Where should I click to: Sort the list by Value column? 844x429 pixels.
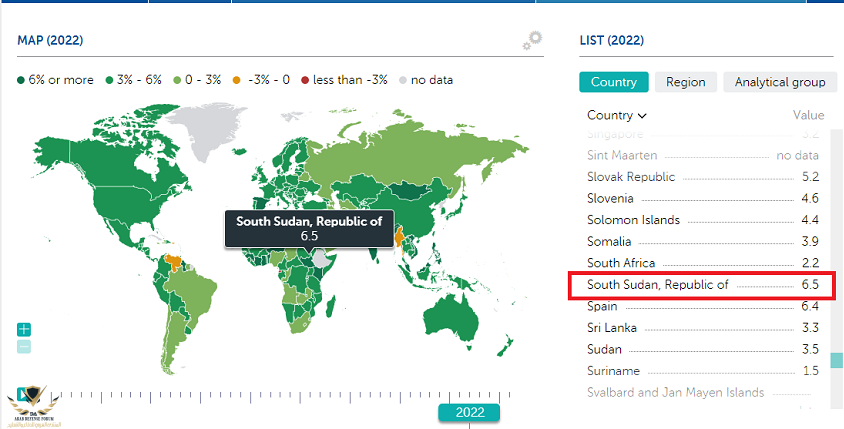click(808, 115)
